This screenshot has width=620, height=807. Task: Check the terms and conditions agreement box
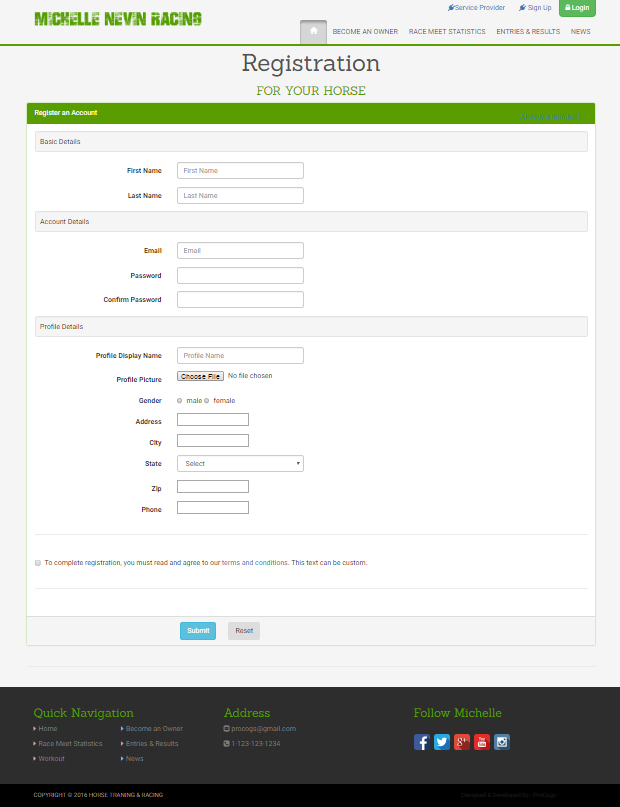click(x=38, y=563)
